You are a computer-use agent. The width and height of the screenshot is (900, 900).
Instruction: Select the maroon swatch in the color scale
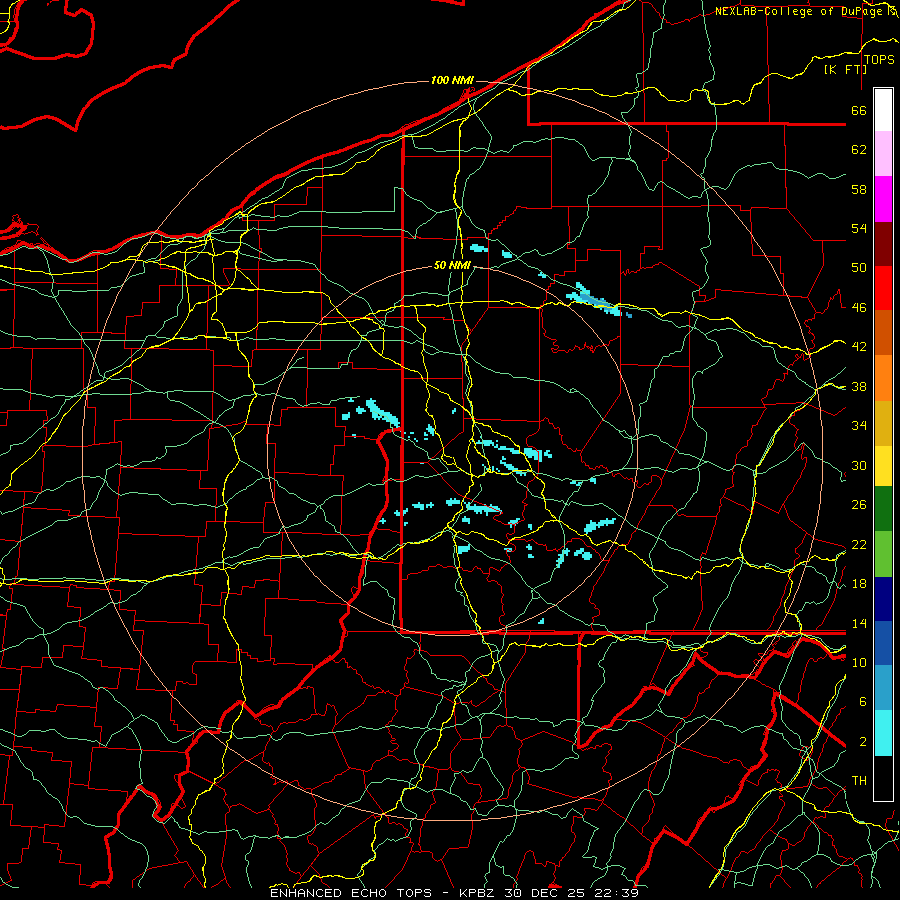pyautogui.click(x=883, y=244)
